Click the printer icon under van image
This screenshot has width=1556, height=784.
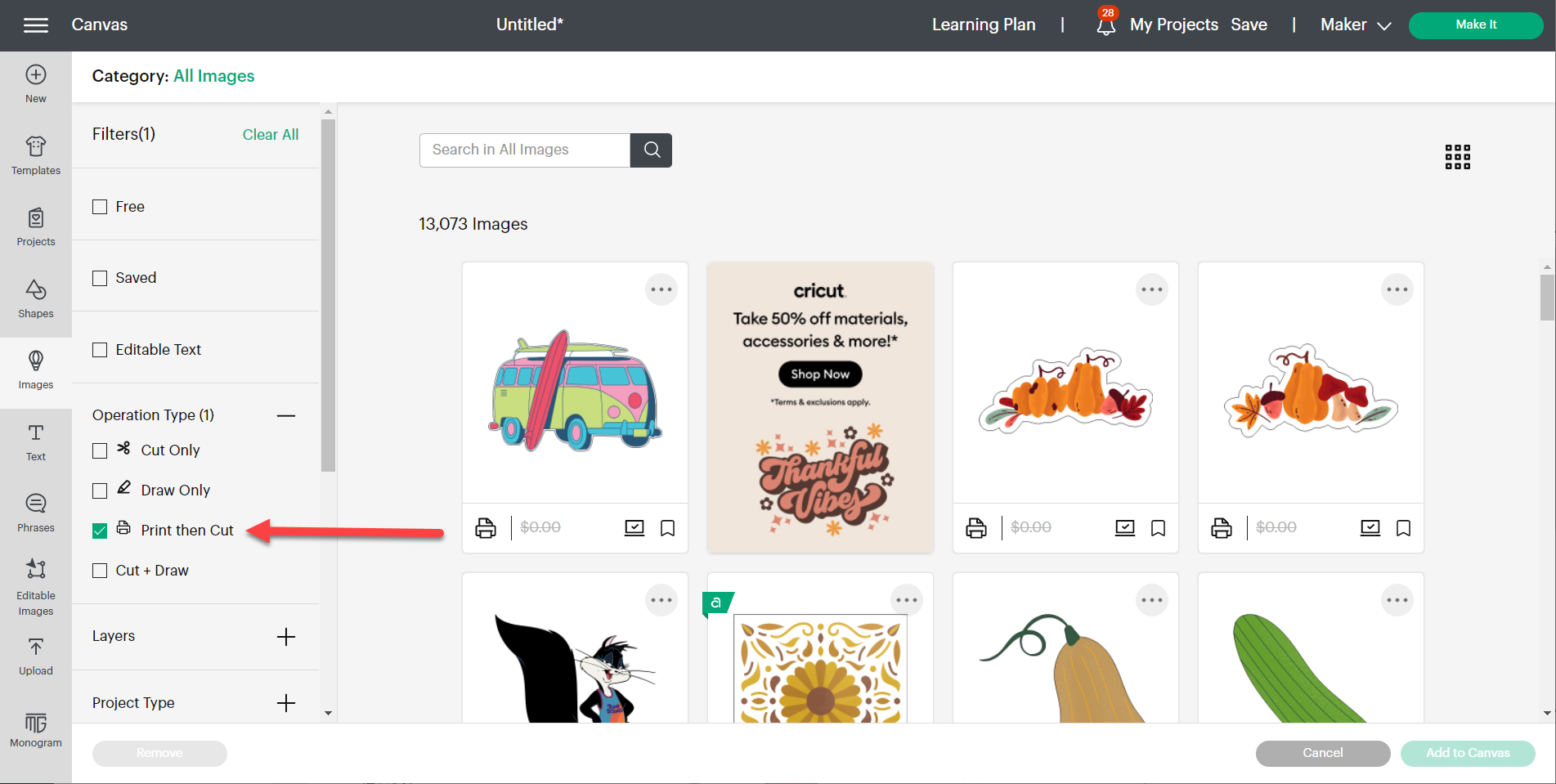[486, 528]
